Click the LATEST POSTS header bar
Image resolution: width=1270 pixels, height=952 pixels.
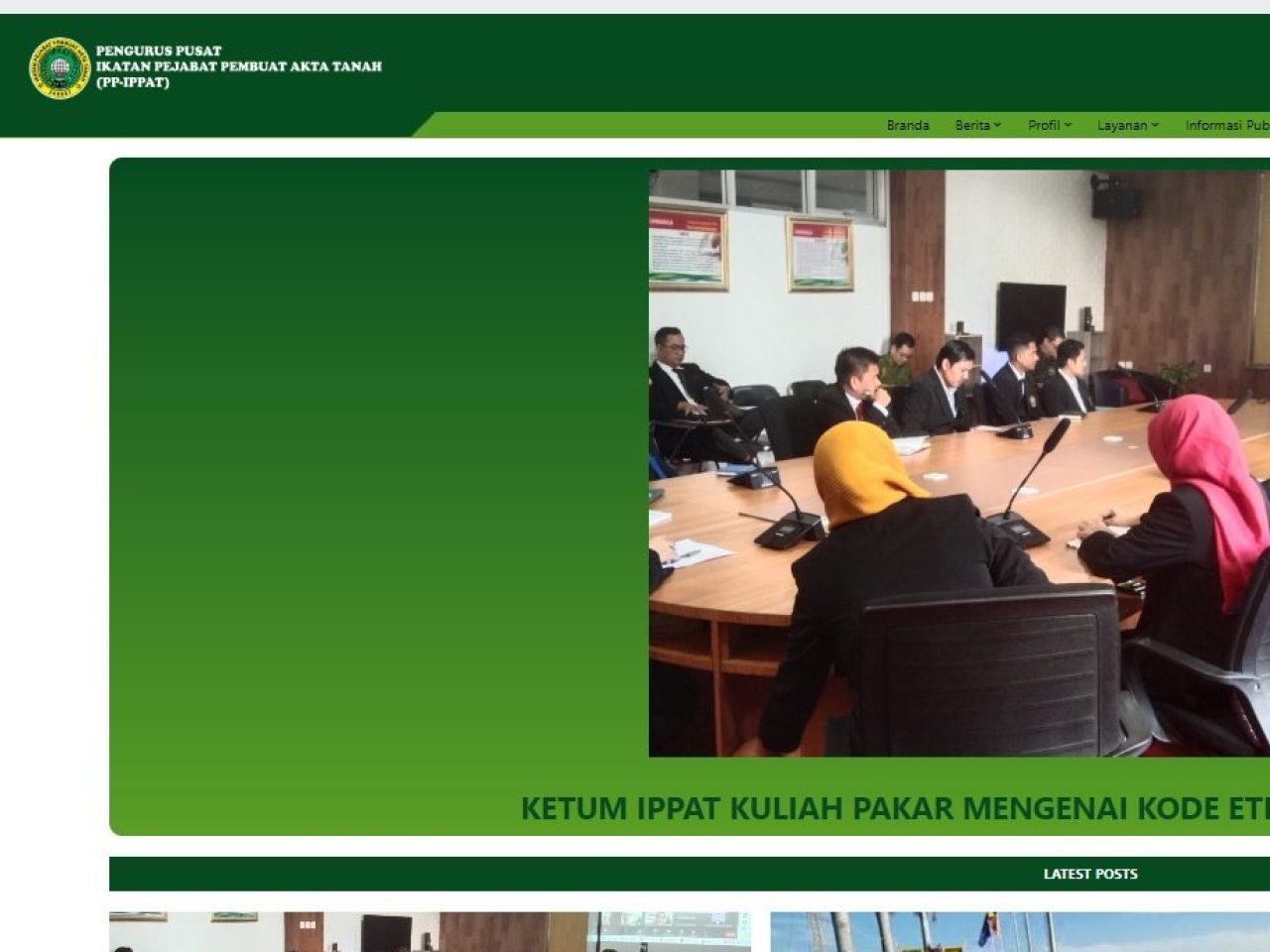point(1091,874)
